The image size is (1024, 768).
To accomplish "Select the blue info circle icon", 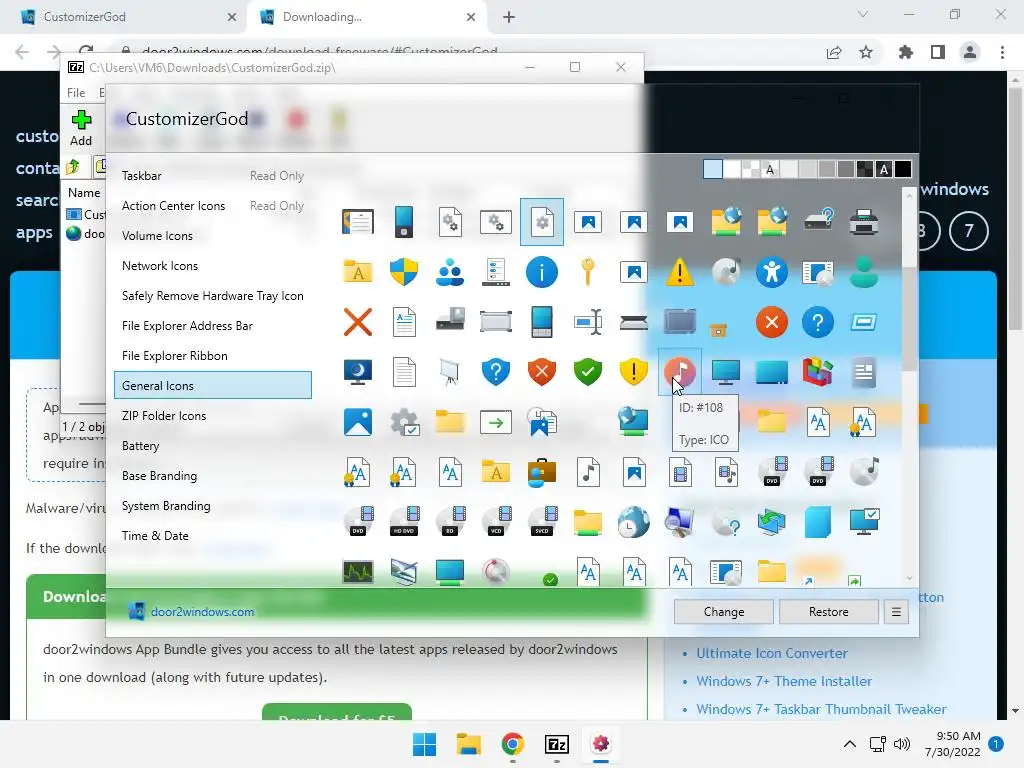I will (541, 272).
